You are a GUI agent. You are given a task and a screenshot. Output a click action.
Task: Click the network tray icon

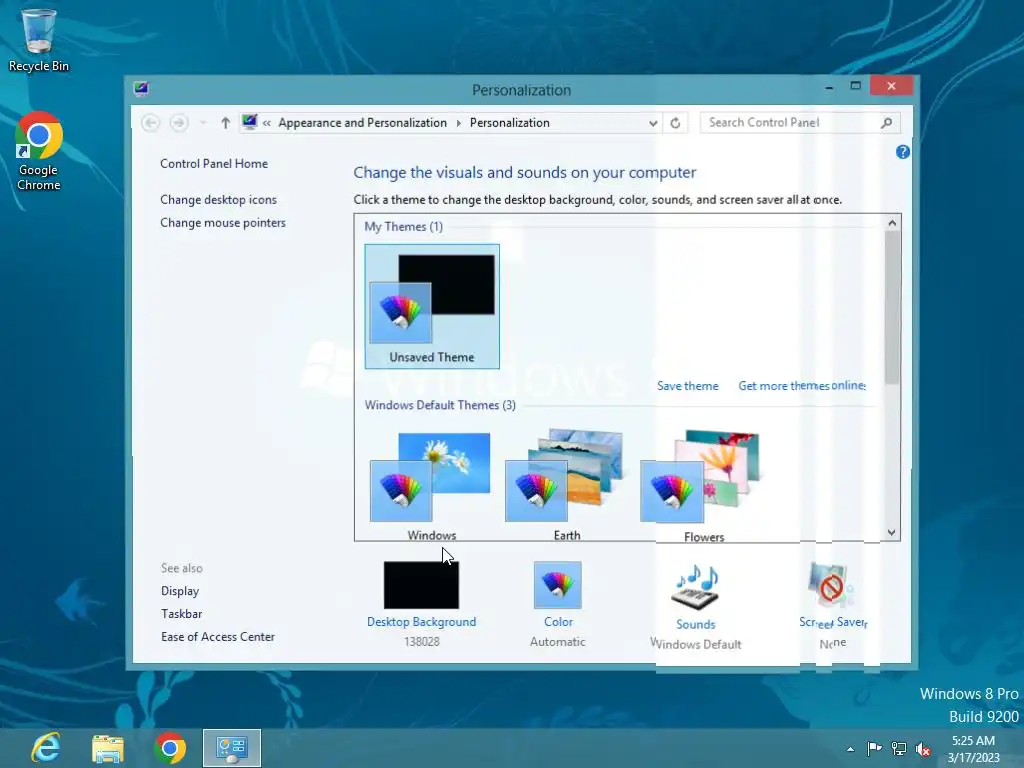coord(899,749)
